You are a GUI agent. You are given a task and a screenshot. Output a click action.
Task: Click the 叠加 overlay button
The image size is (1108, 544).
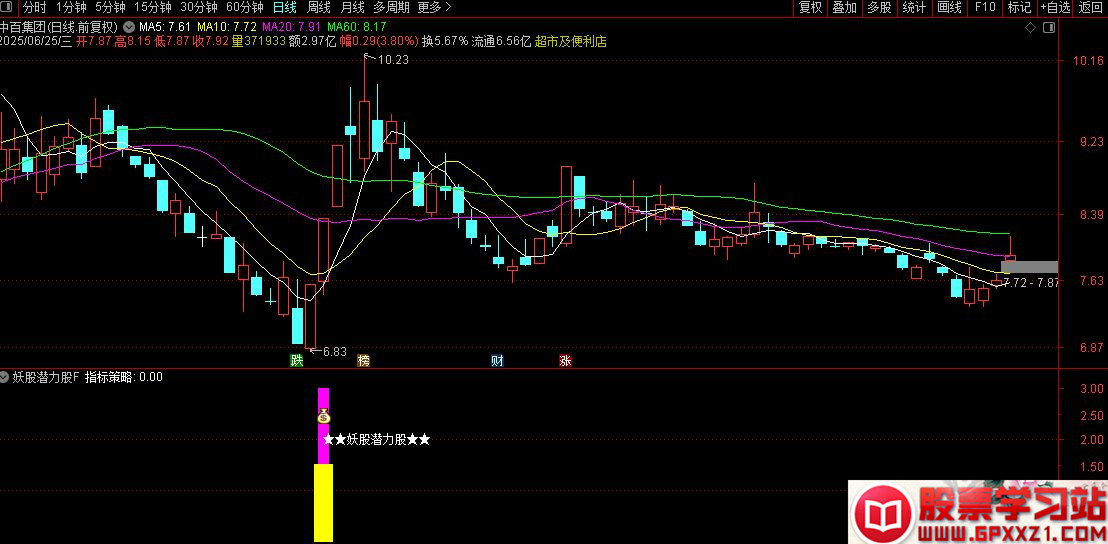click(844, 8)
